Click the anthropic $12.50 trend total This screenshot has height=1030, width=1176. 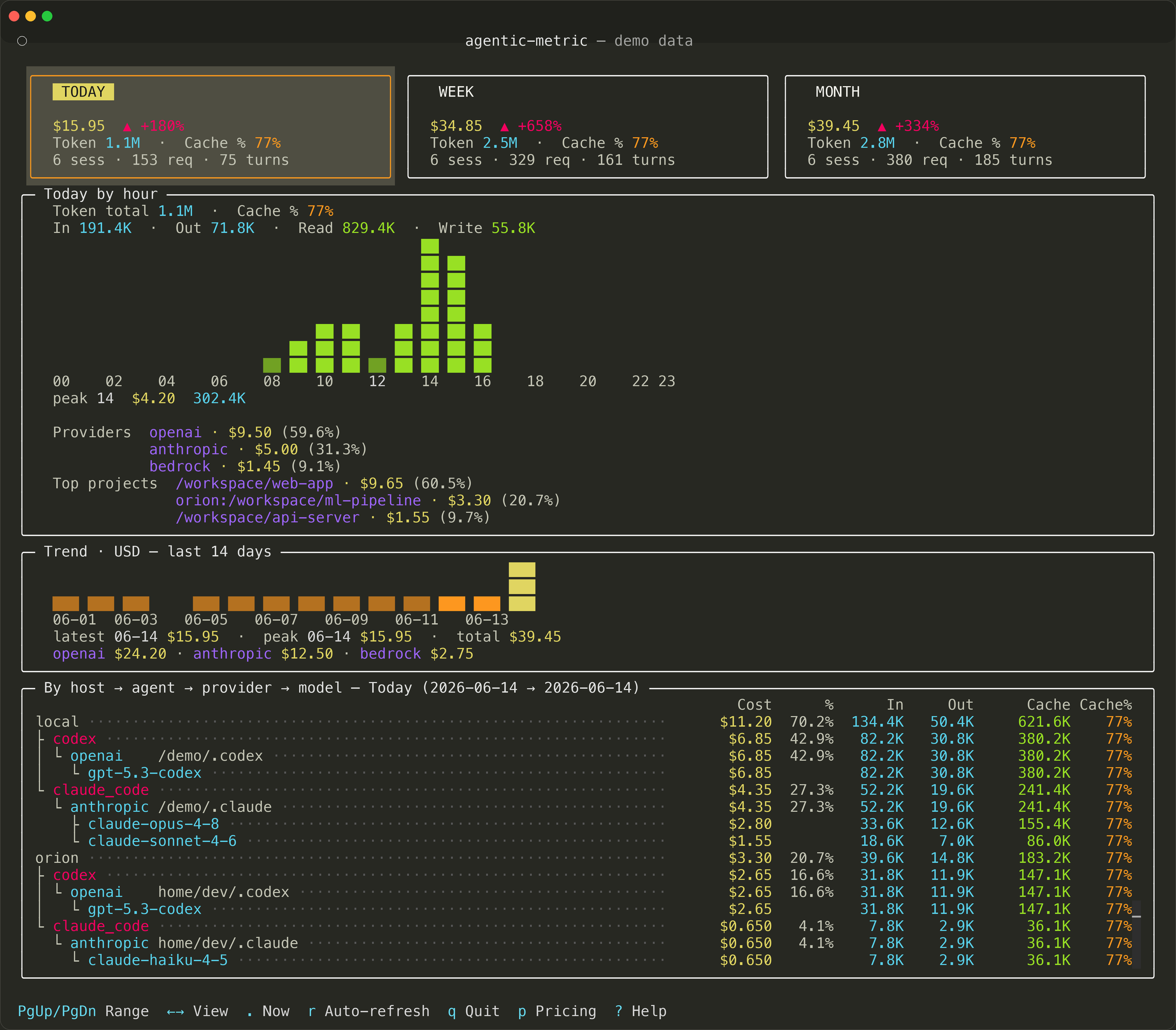263,654
